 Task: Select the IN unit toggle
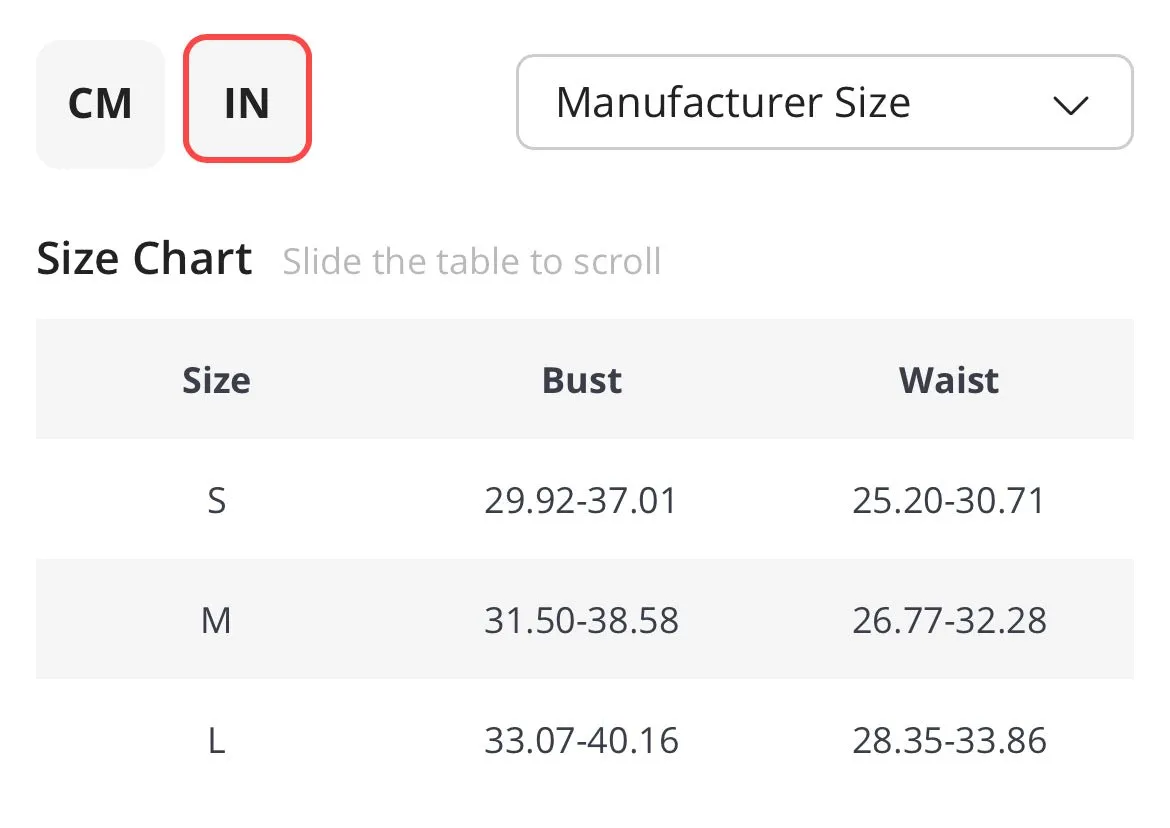(247, 98)
